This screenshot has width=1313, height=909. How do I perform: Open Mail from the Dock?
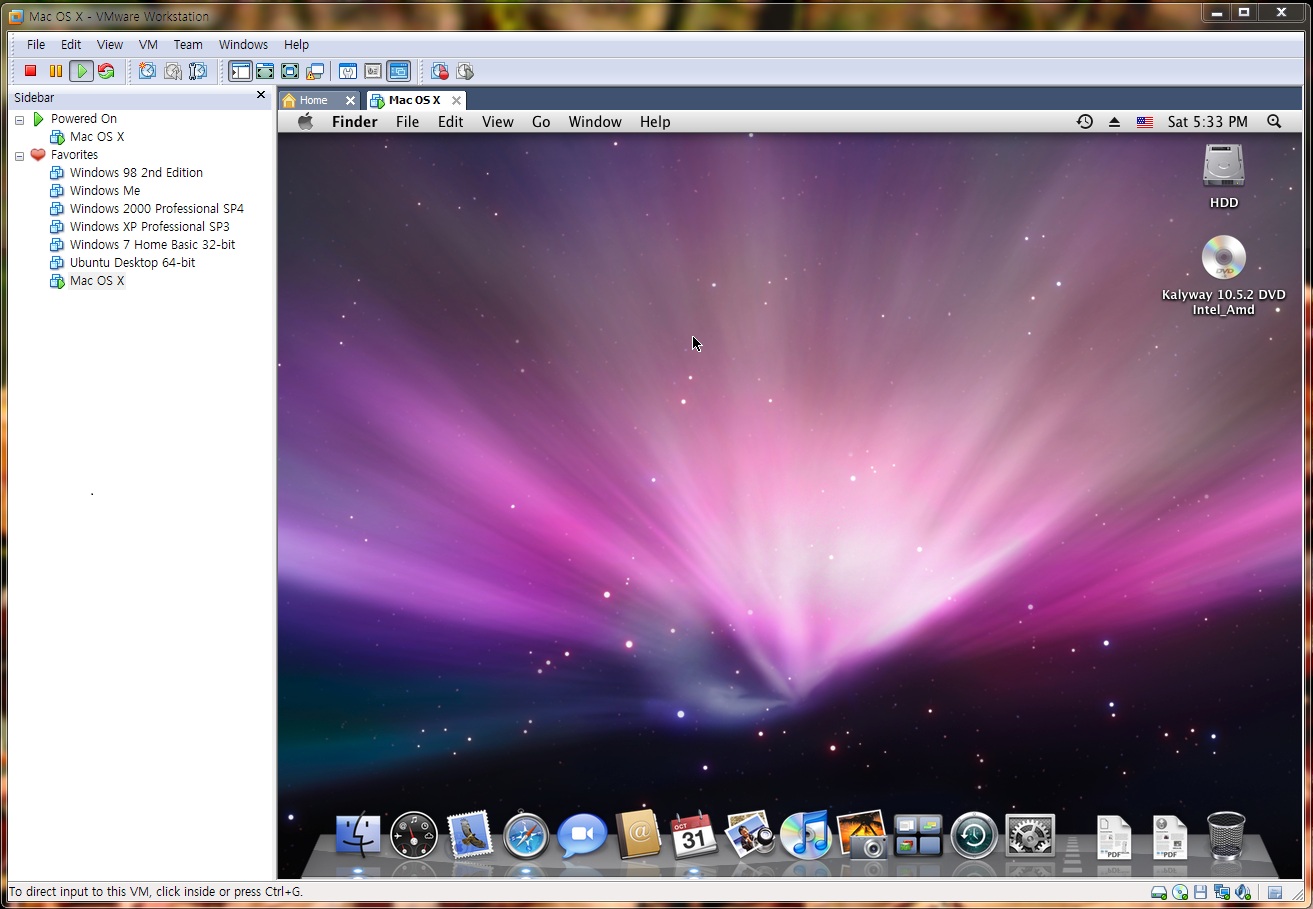pos(470,834)
